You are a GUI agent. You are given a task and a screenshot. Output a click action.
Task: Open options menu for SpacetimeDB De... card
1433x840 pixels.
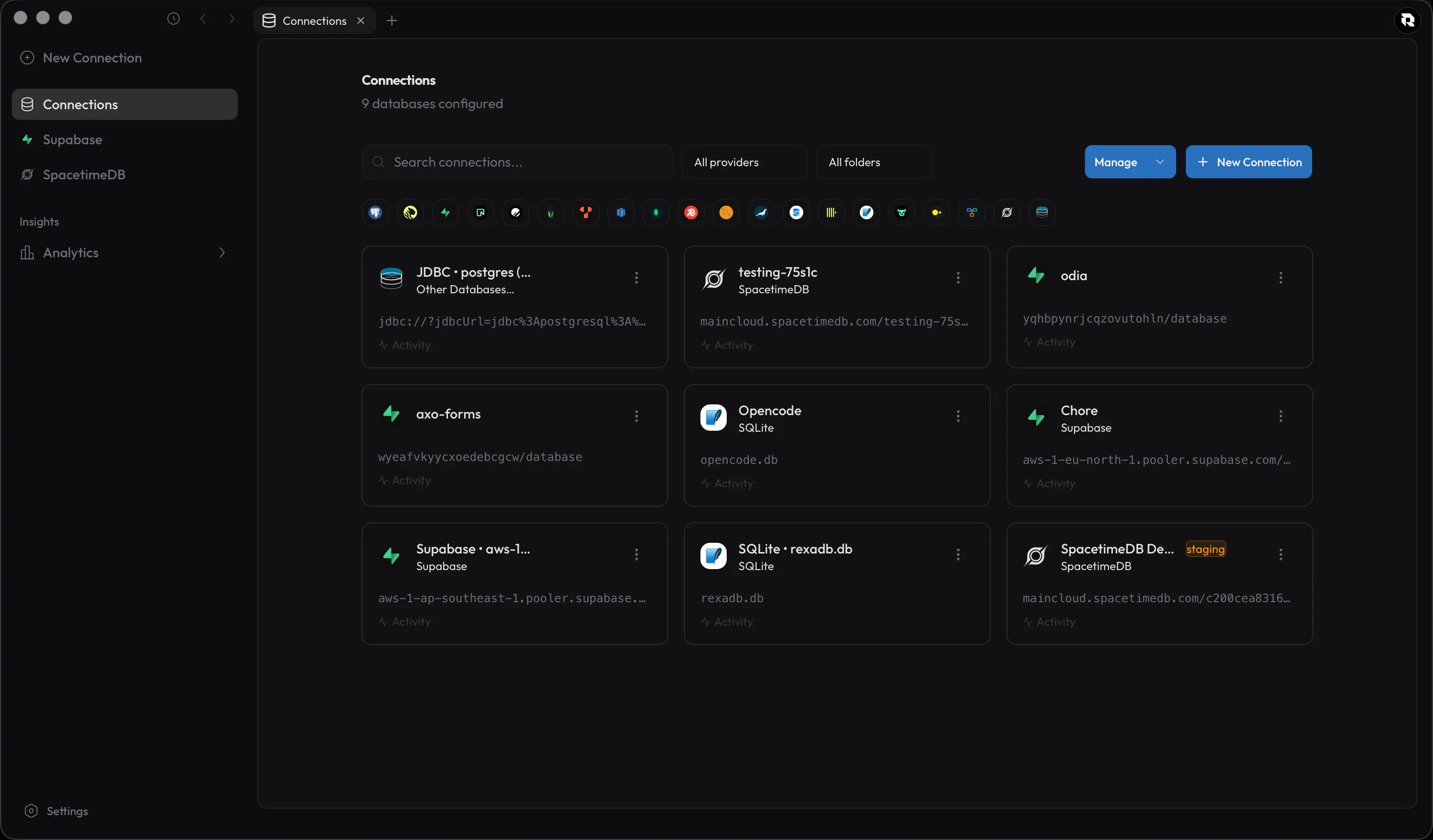(1280, 554)
